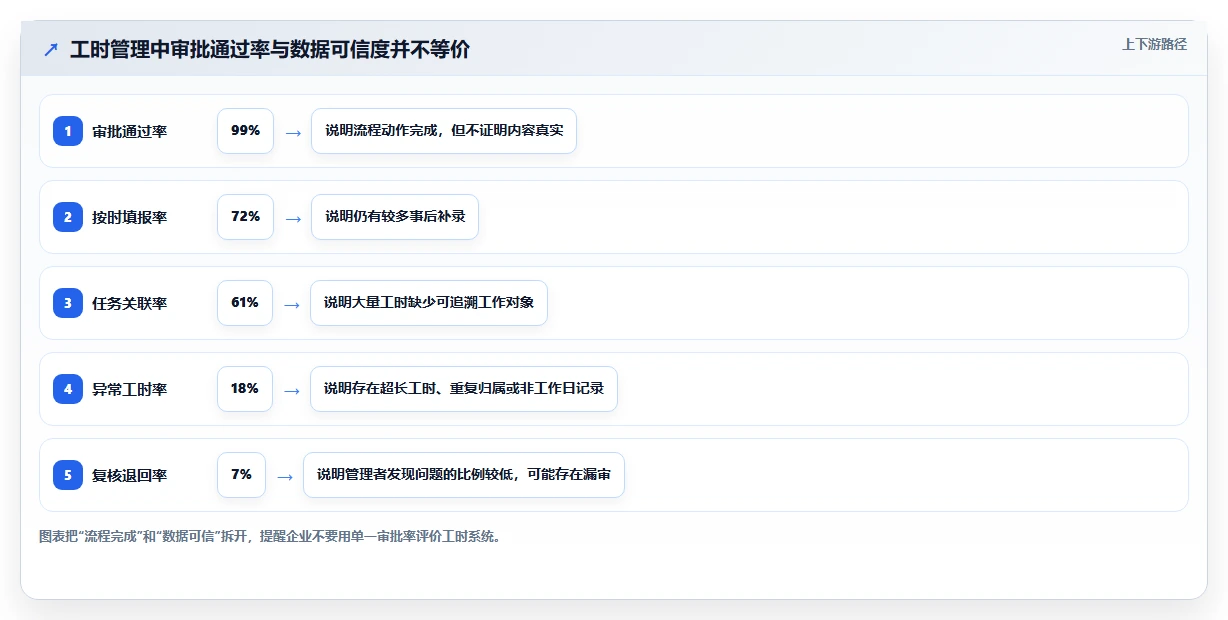Select the title 工时管理中审批通过率与数据可信度并不等价
The image size is (1228, 620).
pyautogui.click(x=270, y=49)
